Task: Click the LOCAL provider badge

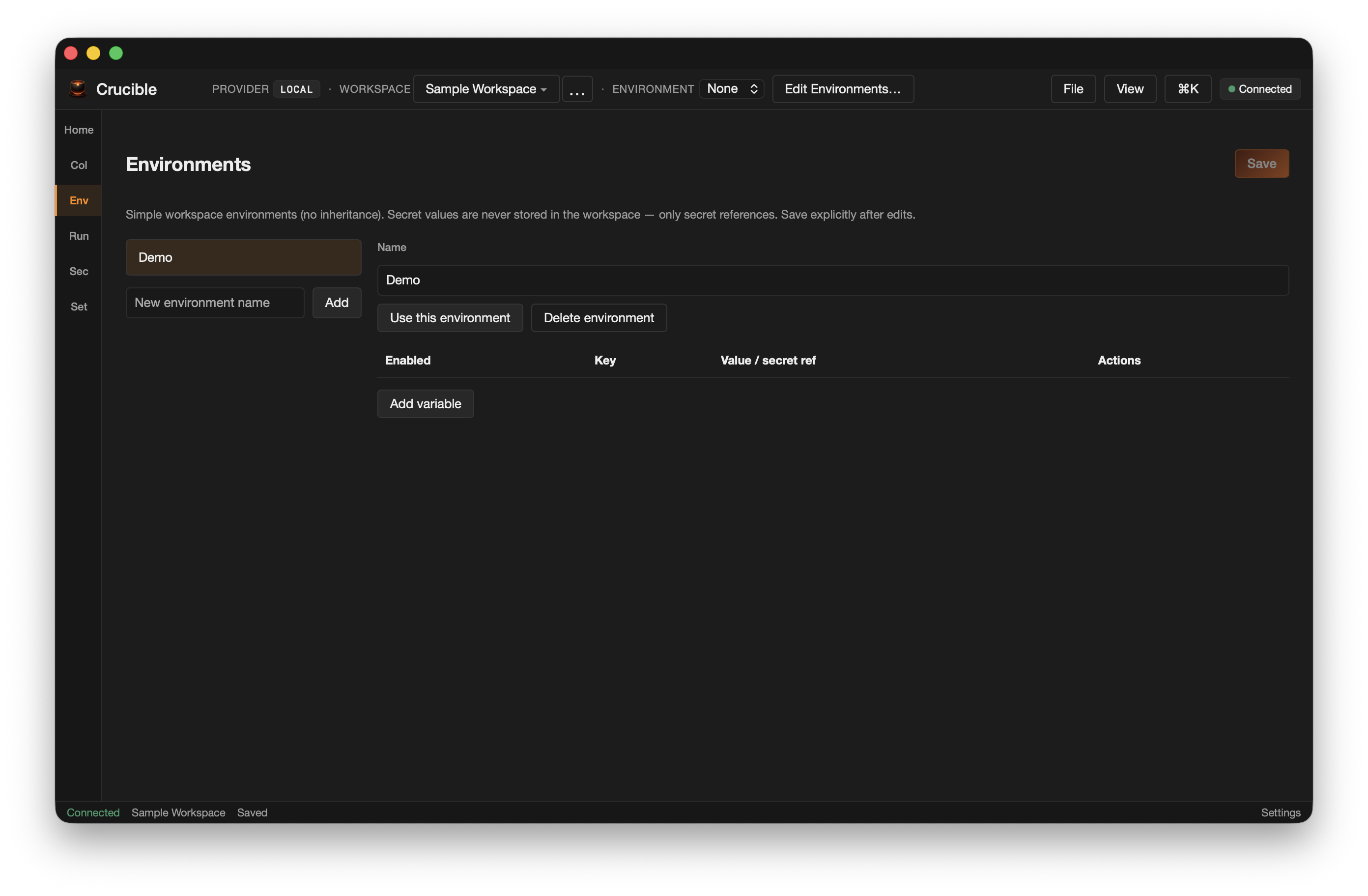Action: coord(297,89)
